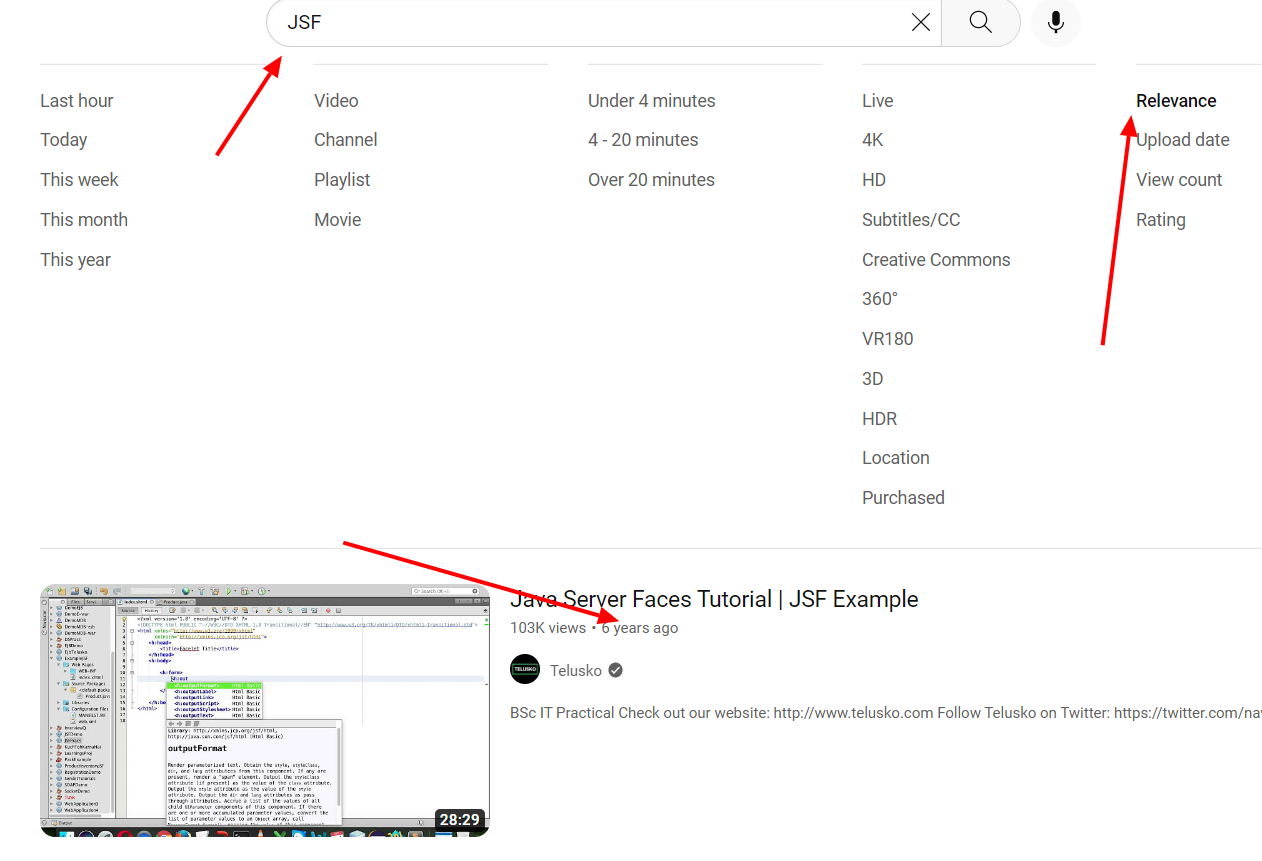The height and width of the screenshot is (861, 1262).
Task: Click the 28:29 duration badge on thumbnail
Action: (x=460, y=820)
